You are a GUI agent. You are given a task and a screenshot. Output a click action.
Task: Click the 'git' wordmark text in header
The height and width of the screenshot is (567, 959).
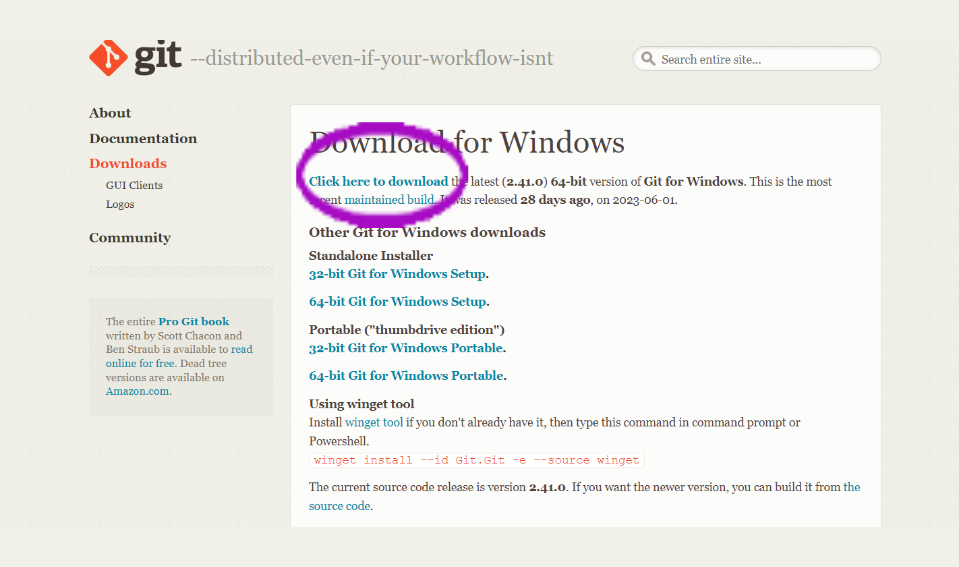pyautogui.click(x=158, y=57)
